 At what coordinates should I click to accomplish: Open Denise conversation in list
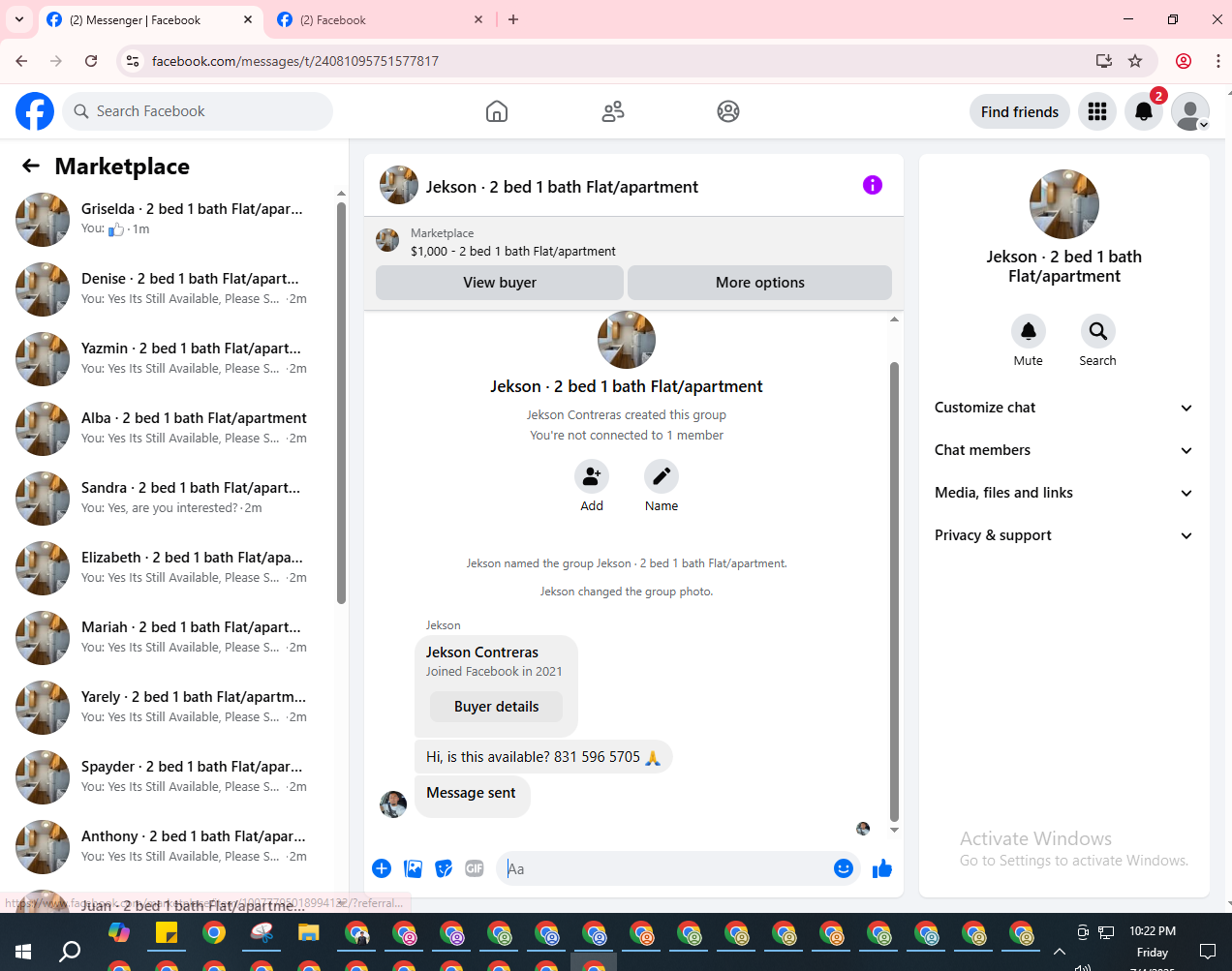(x=171, y=289)
